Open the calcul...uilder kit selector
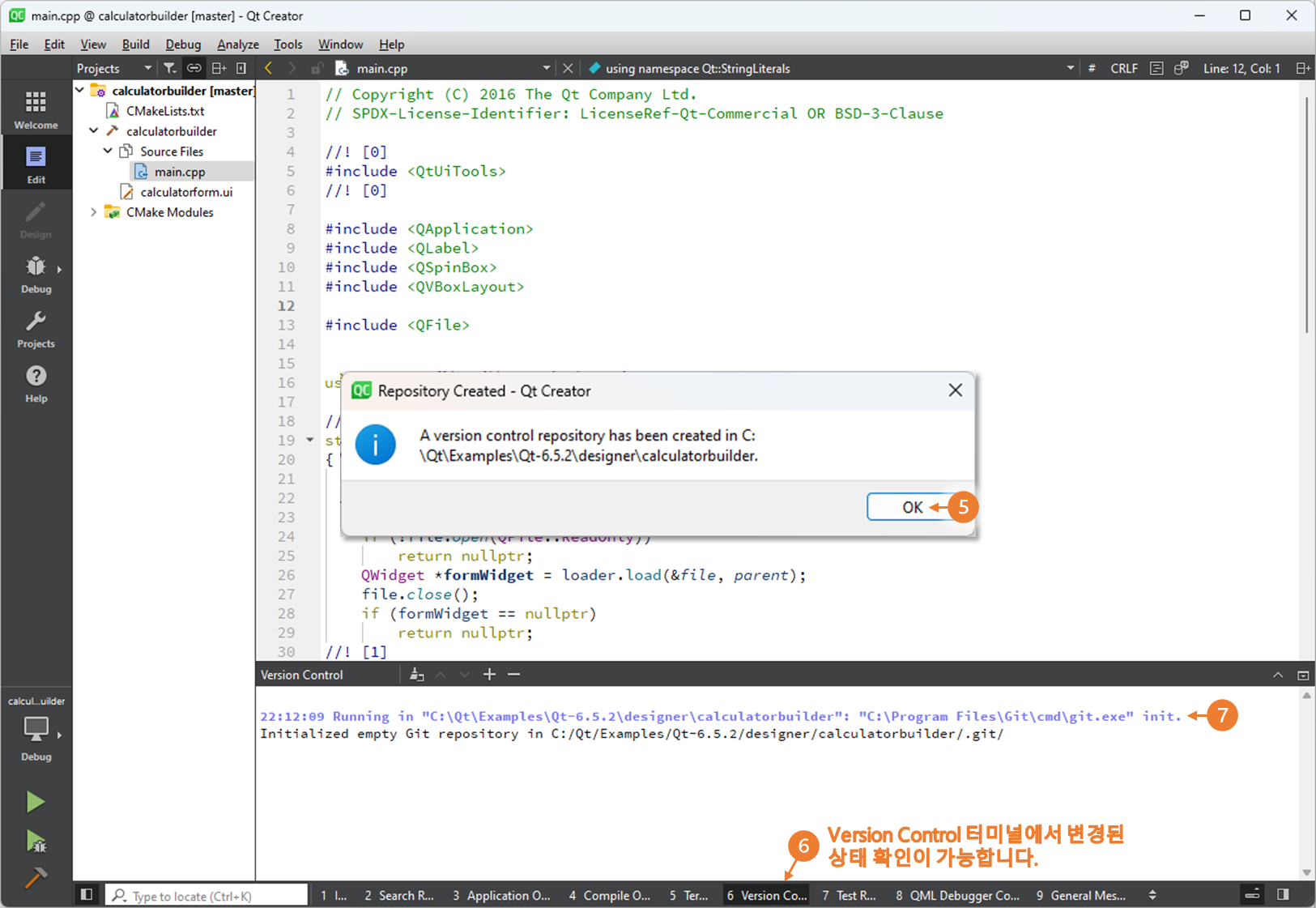This screenshot has height=908, width=1316. click(36, 729)
